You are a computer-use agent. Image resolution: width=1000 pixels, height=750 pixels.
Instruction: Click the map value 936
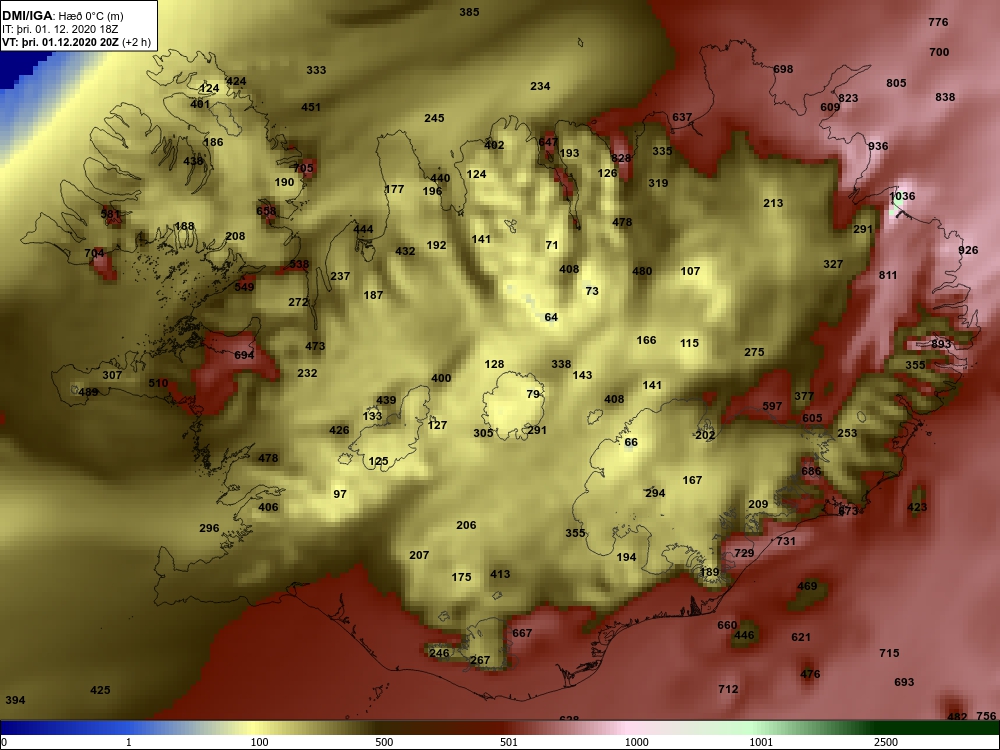[878, 146]
